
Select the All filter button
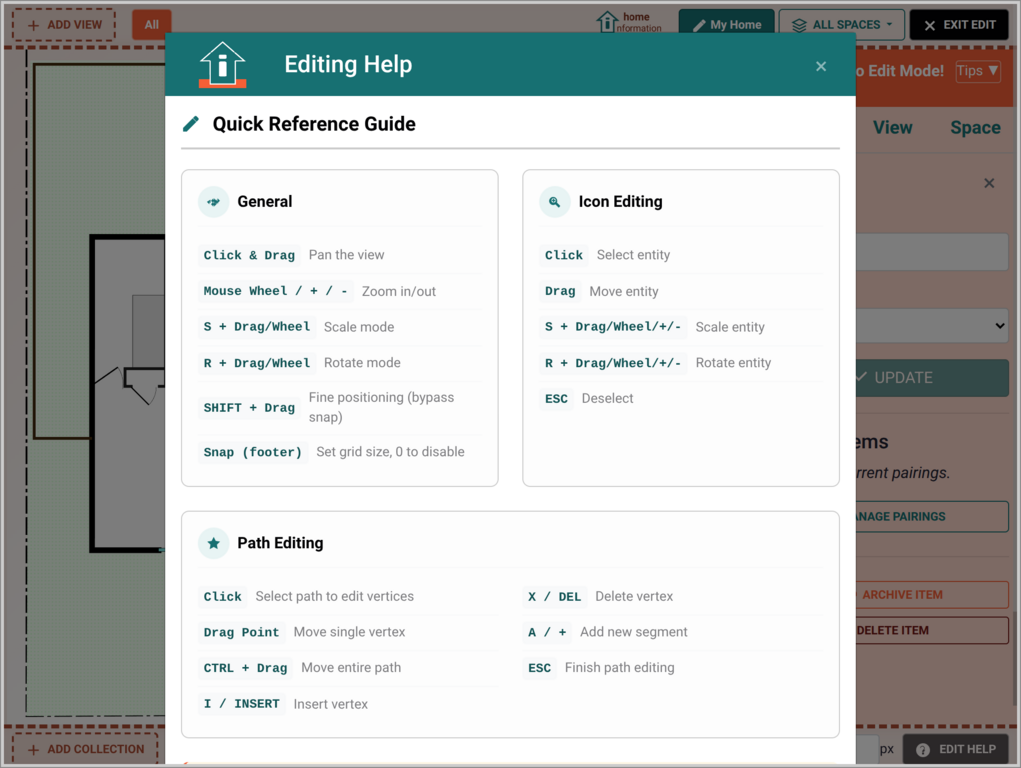tap(152, 25)
